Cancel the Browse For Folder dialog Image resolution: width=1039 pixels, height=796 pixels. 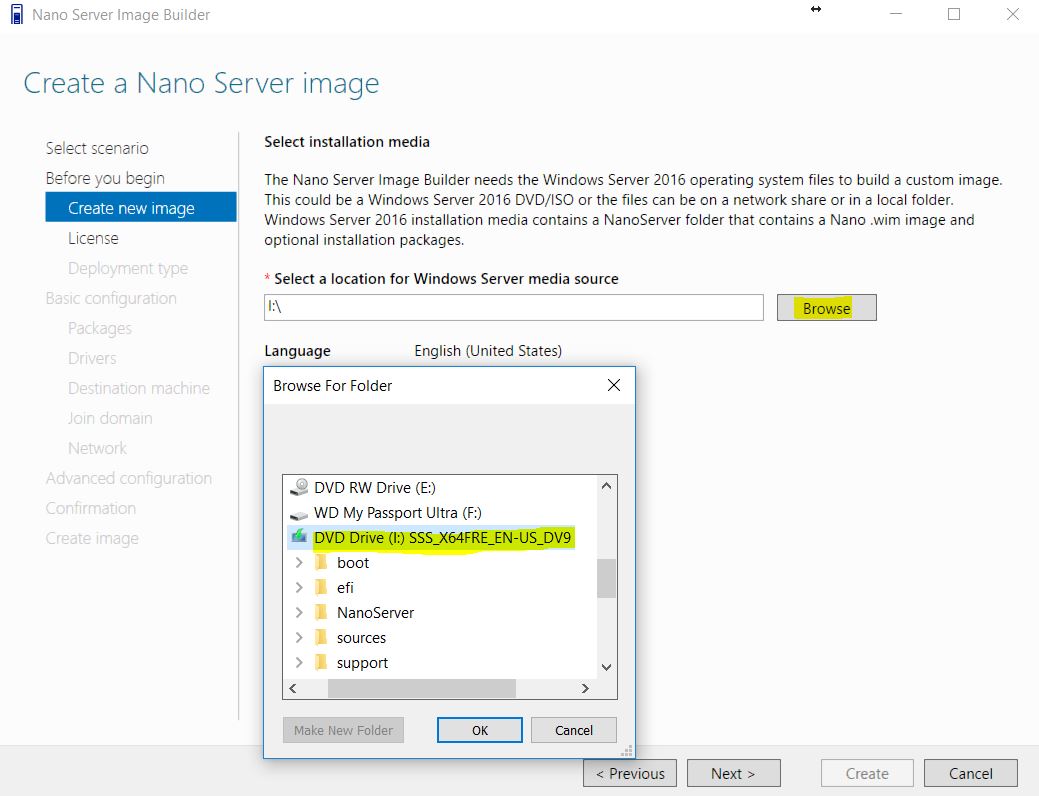pos(574,730)
